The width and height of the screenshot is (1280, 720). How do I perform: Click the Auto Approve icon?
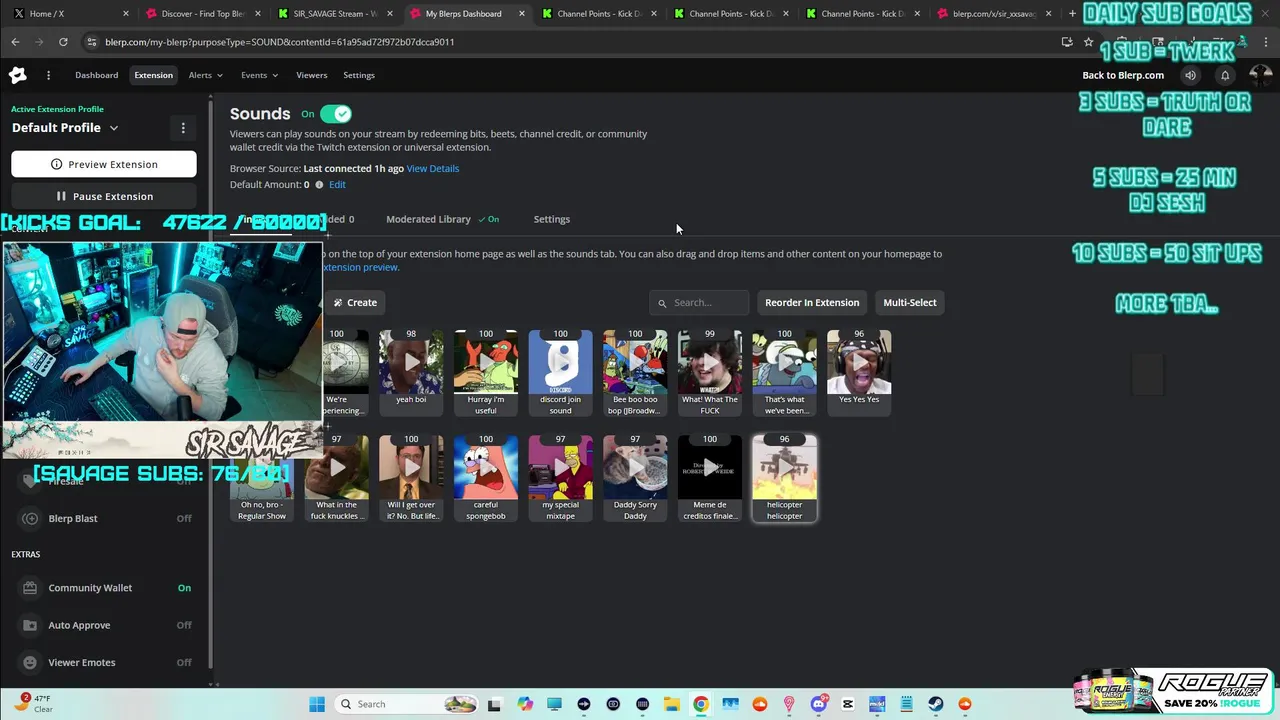tap(30, 625)
